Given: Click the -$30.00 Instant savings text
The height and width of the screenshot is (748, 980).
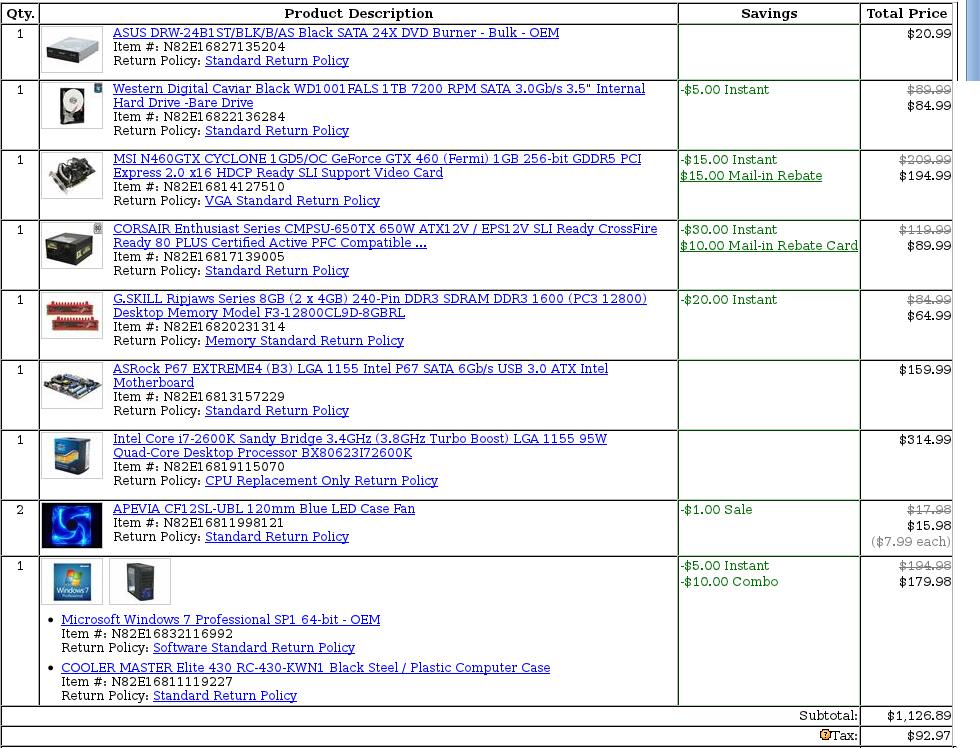Looking at the screenshot, I should pos(729,230).
